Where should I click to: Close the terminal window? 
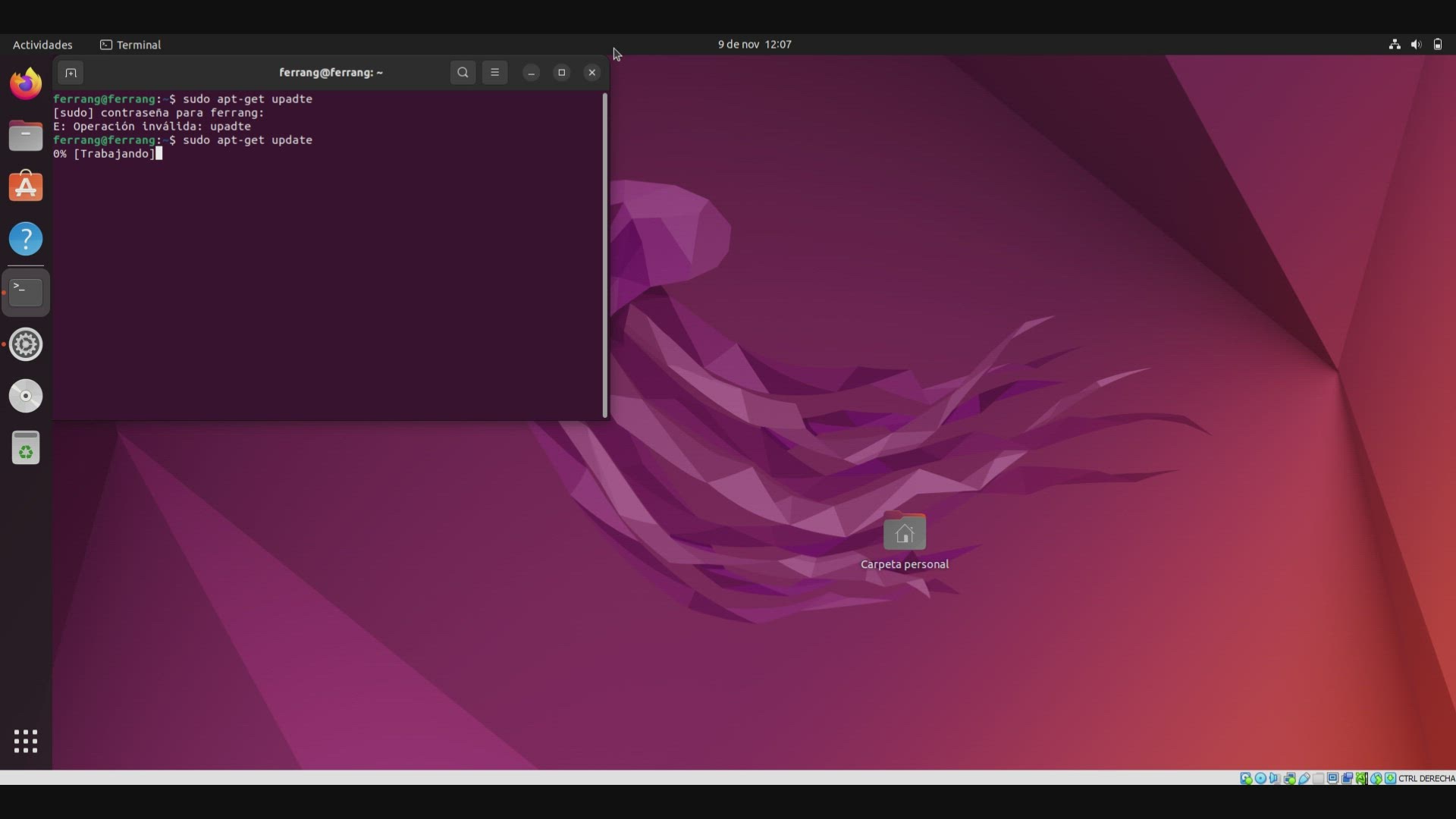tap(592, 73)
